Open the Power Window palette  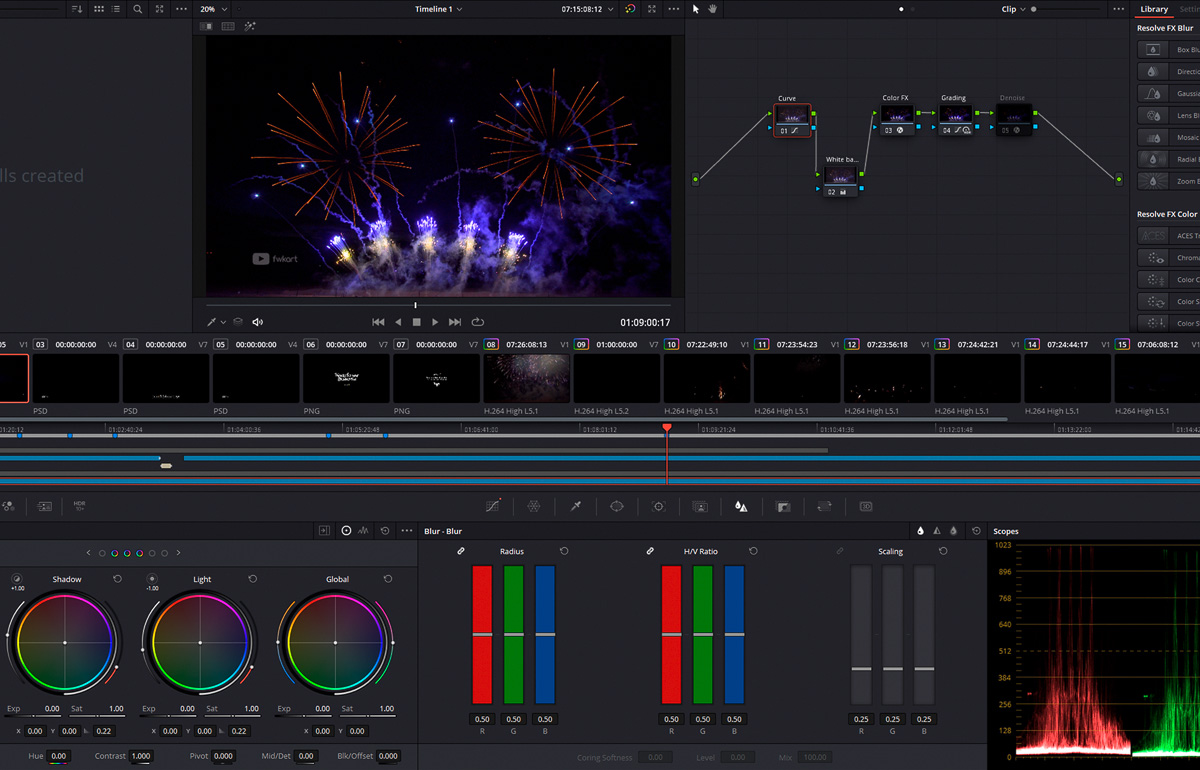(617, 507)
